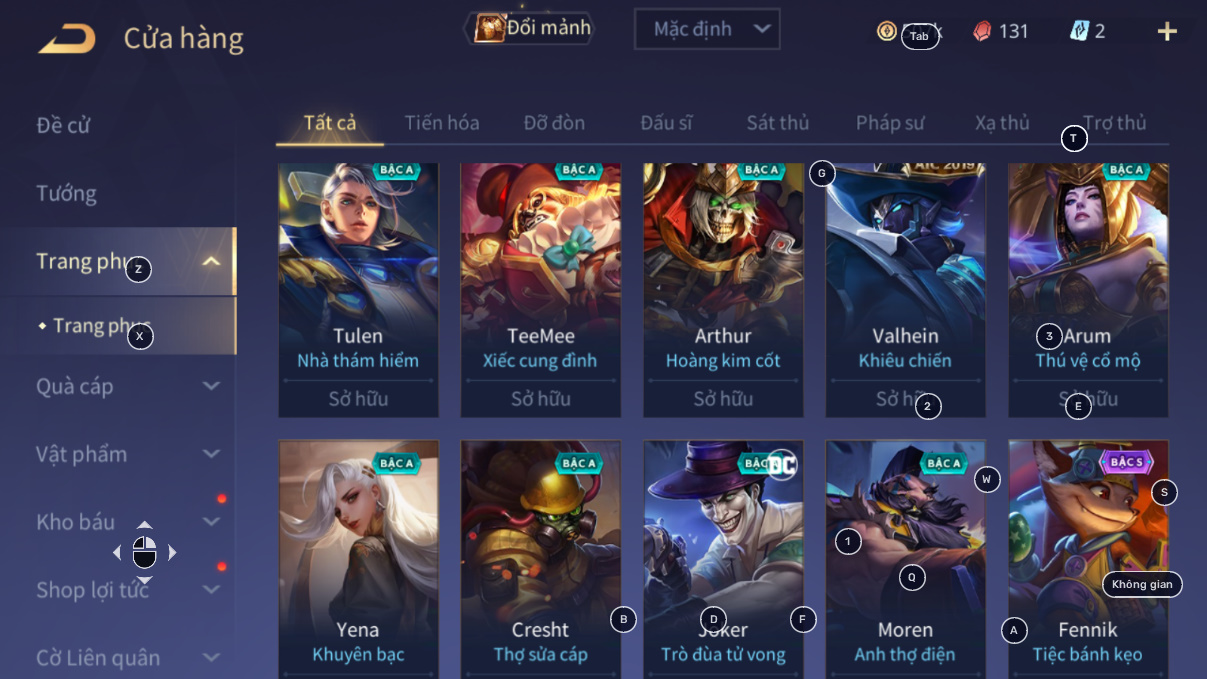Select the Pháp sư tab

890,123
